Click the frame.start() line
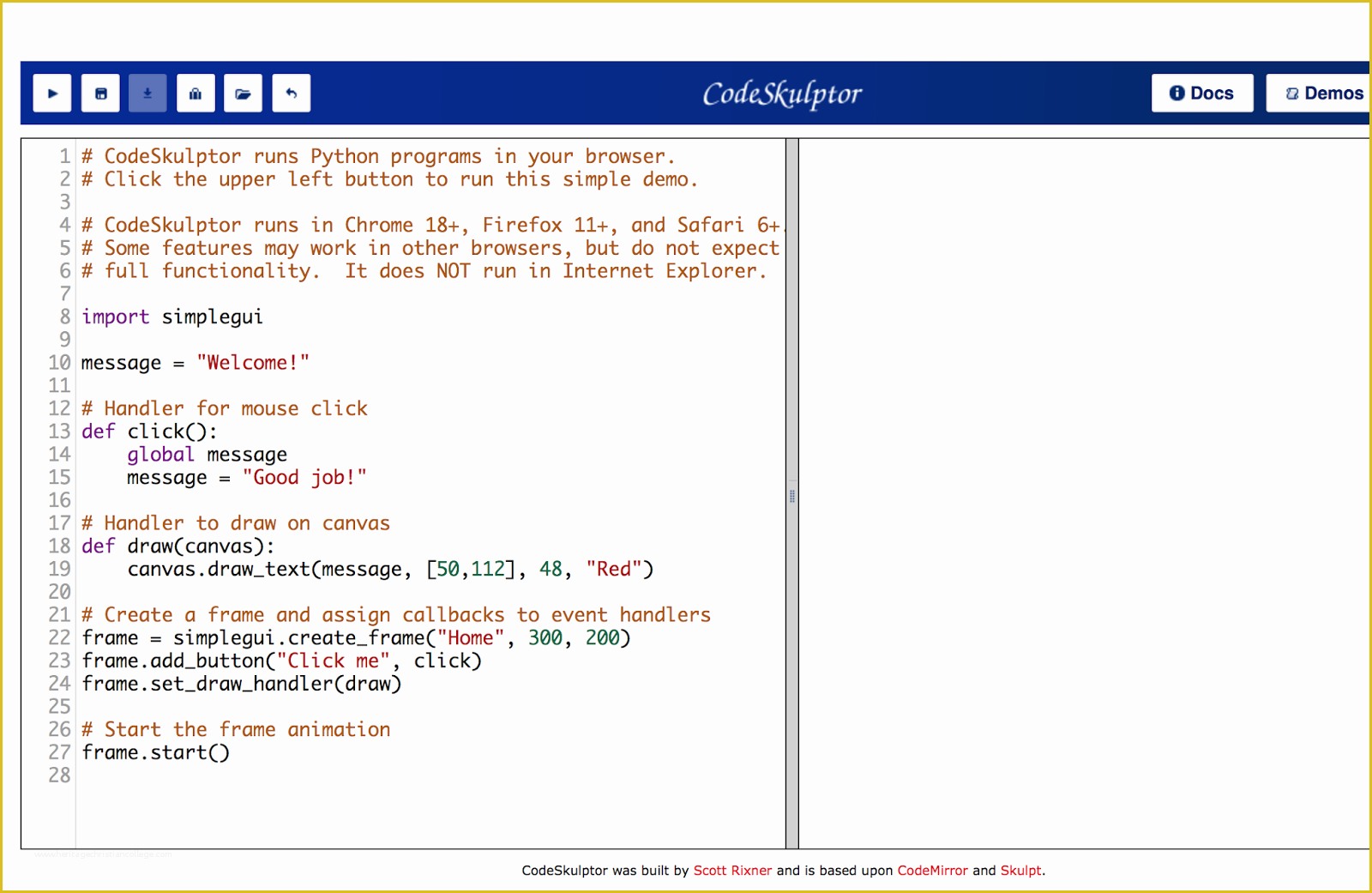1372x893 pixels. [155, 752]
